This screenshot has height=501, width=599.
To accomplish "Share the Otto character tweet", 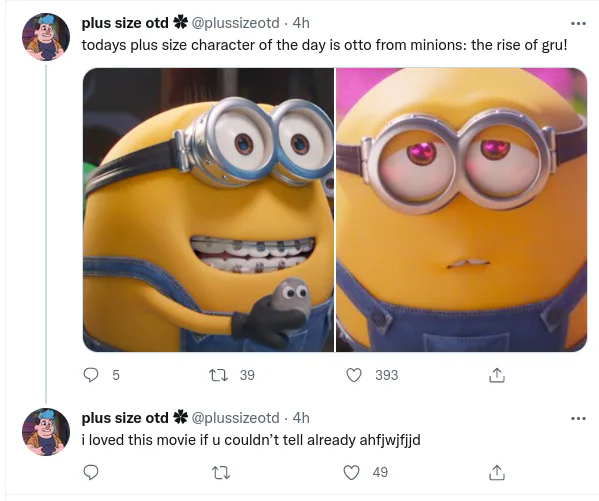I will point(497,375).
